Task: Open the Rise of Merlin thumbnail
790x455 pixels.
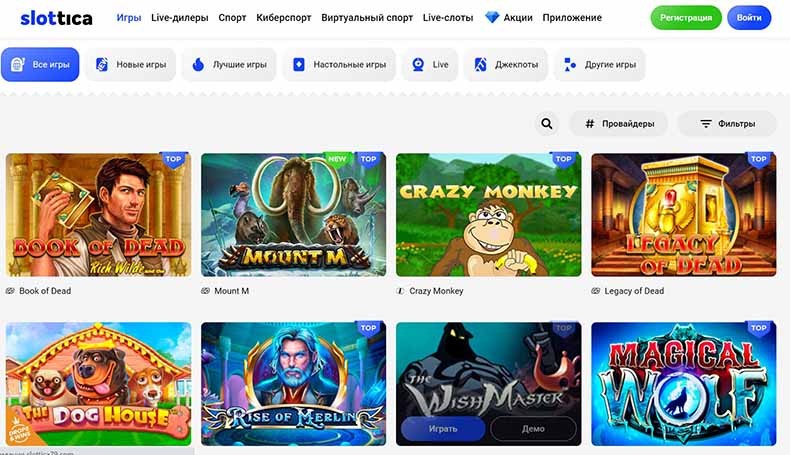Action: [x=293, y=384]
